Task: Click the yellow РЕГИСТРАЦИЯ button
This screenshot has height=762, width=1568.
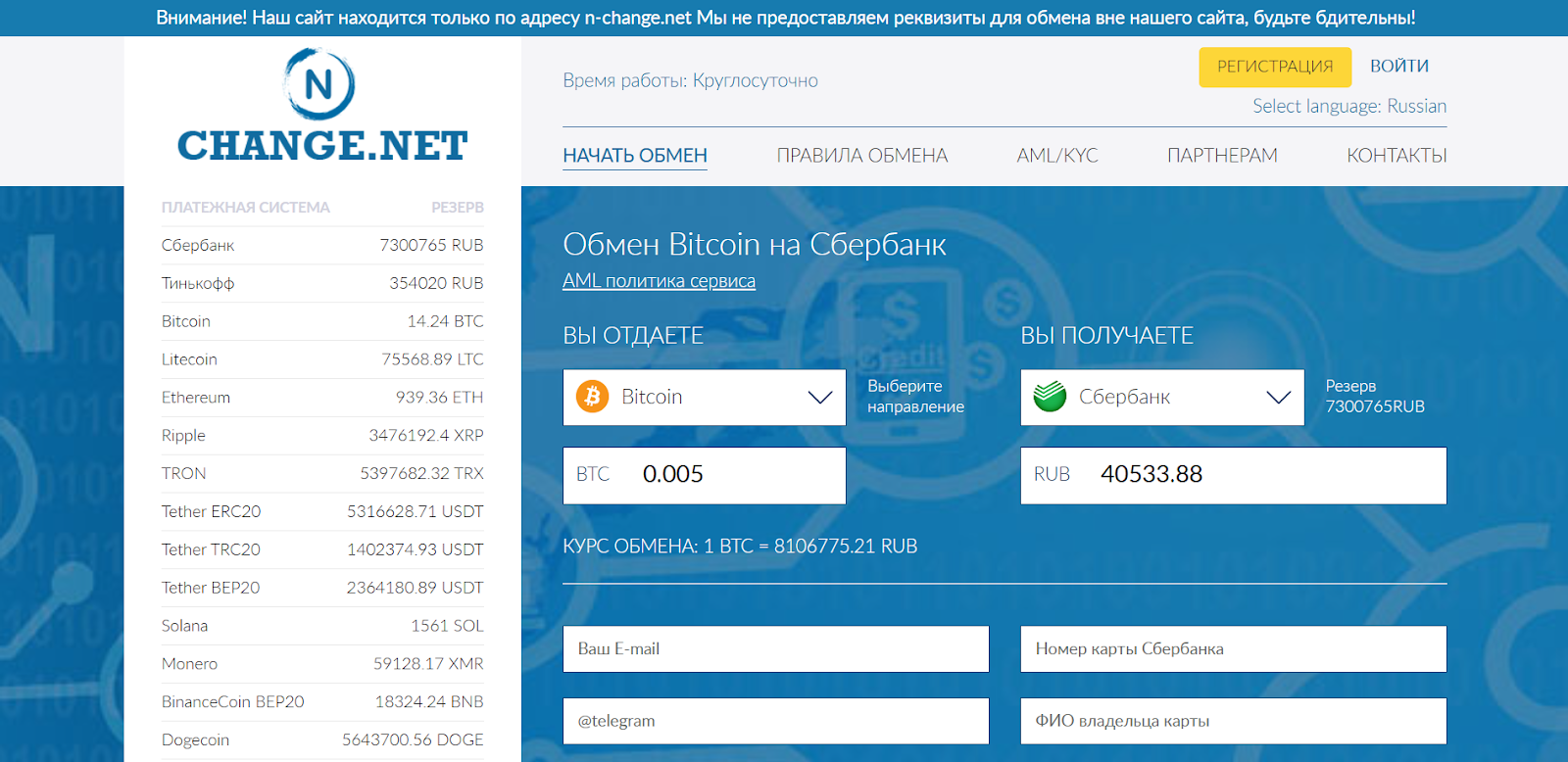Action: [1275, 67]
